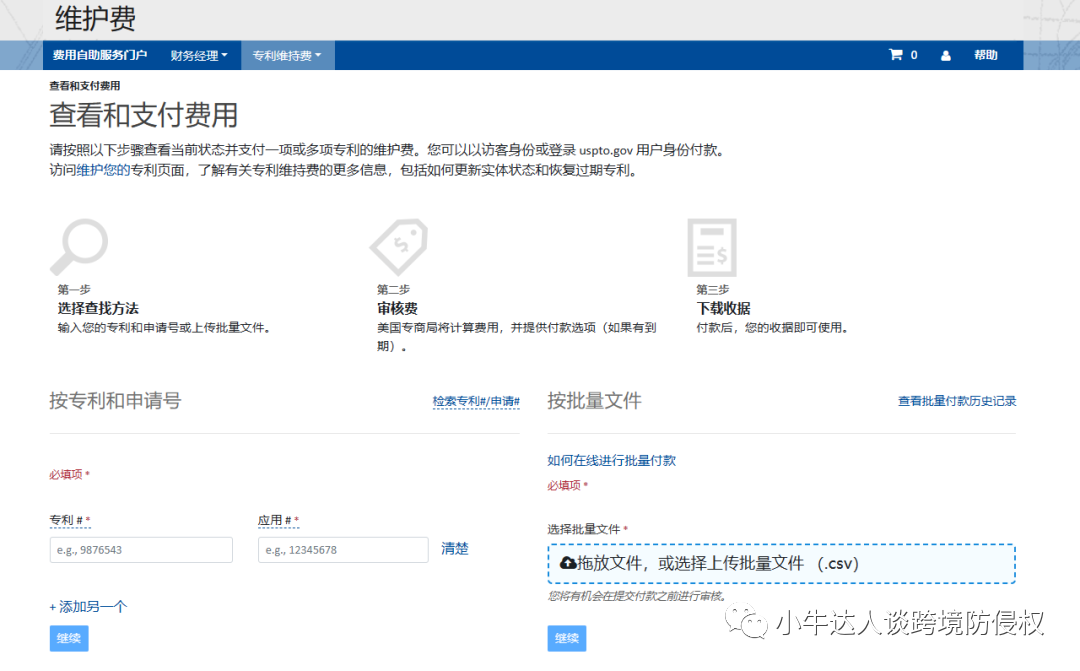This screenshot has height=671, width=1080.
Task: Click the receipt icon above 第三步
Action: pos(712,246)
